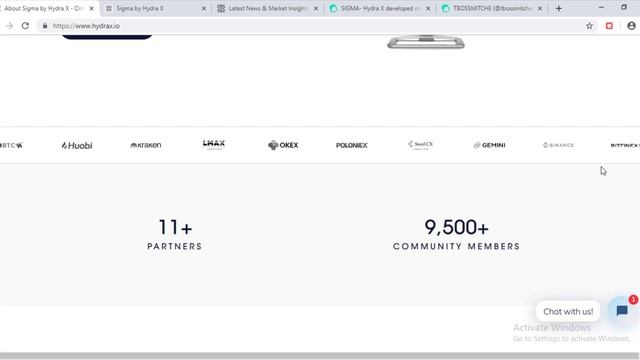Click the horizontal scrollbar at bottom

click(x=319, y=356)
